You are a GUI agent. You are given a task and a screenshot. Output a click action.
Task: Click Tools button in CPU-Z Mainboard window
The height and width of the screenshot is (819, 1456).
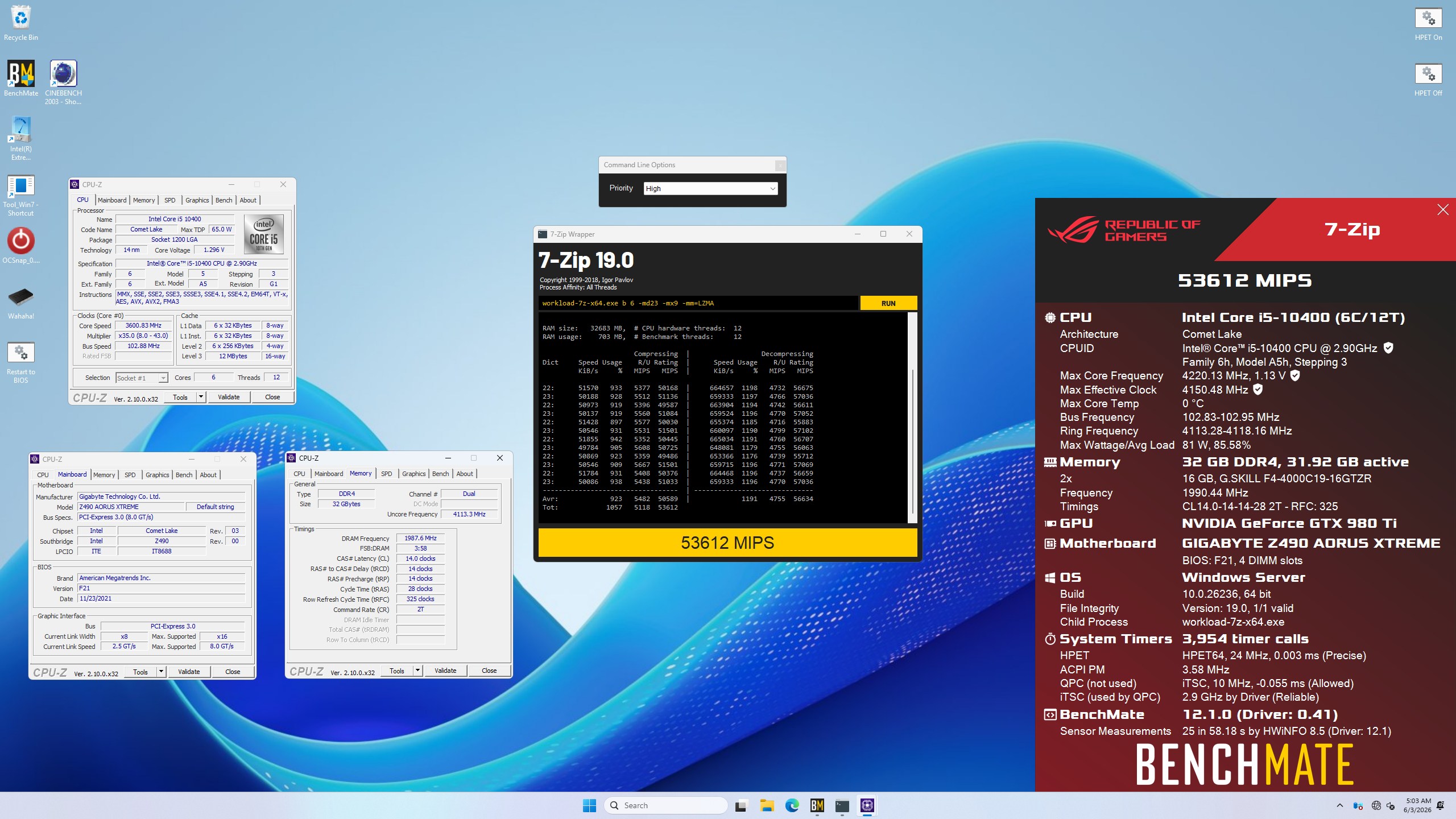point(140,672)
